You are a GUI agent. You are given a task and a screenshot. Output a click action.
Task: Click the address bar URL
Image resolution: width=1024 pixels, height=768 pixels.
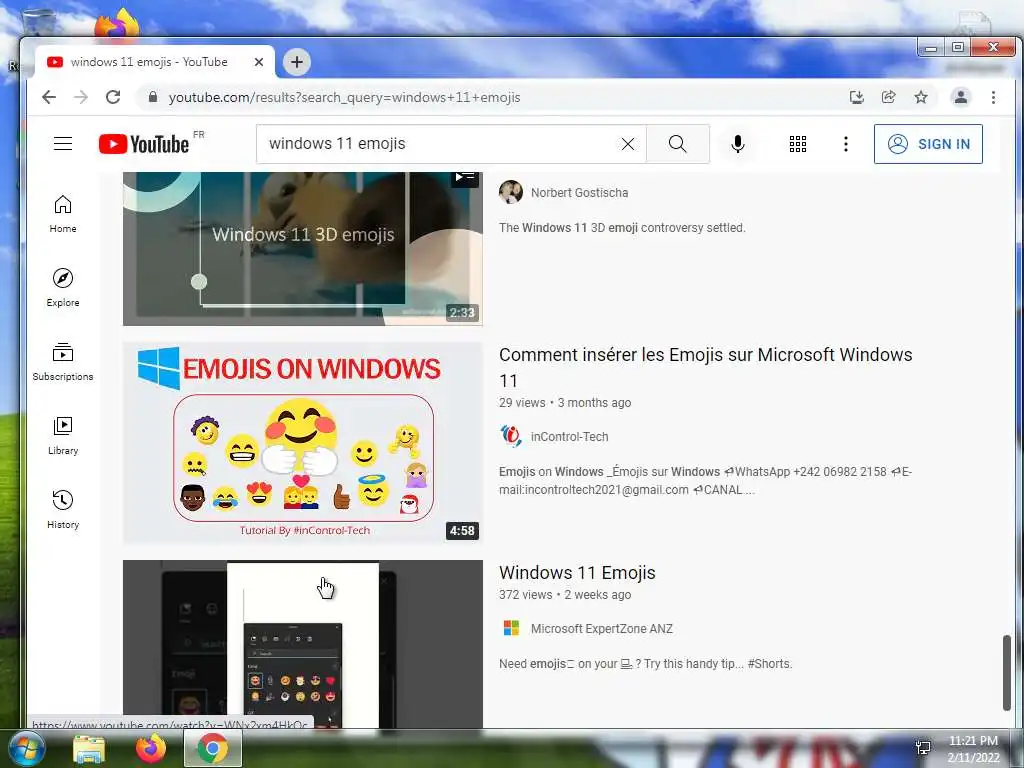click(344, 97)
